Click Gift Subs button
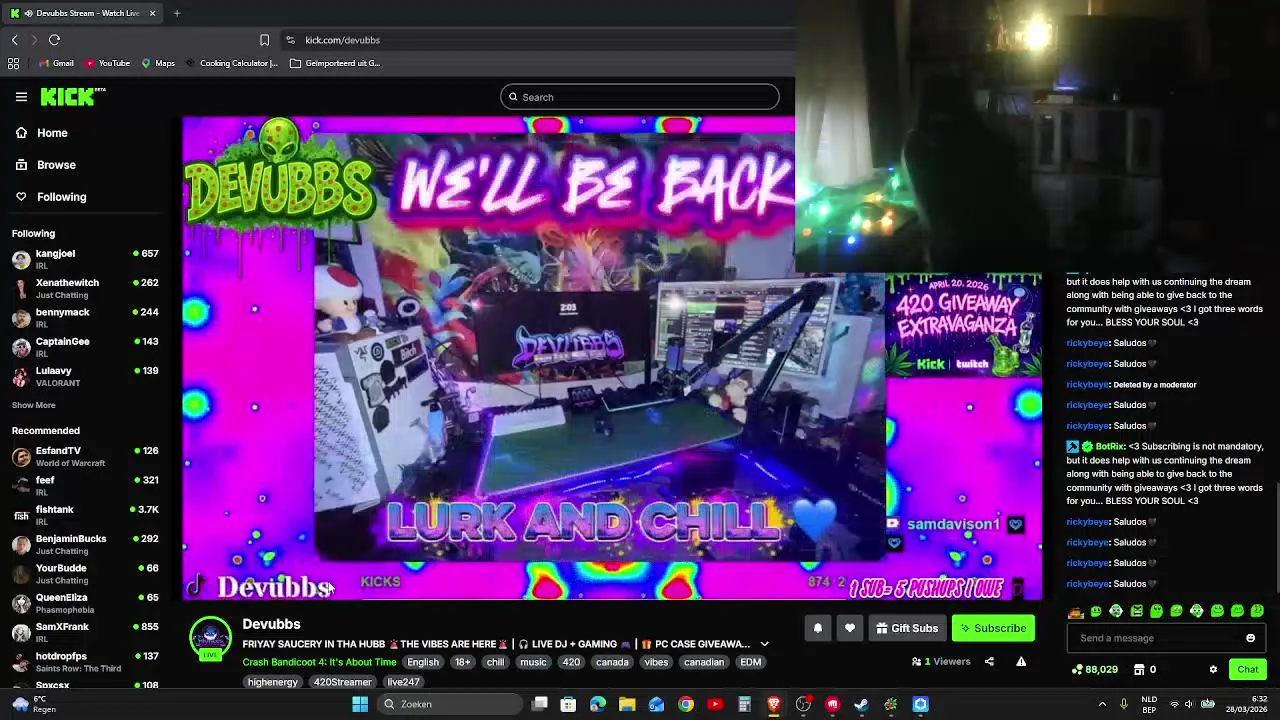This screenshot has width=1280, height=720. click(x=907, y=628)
